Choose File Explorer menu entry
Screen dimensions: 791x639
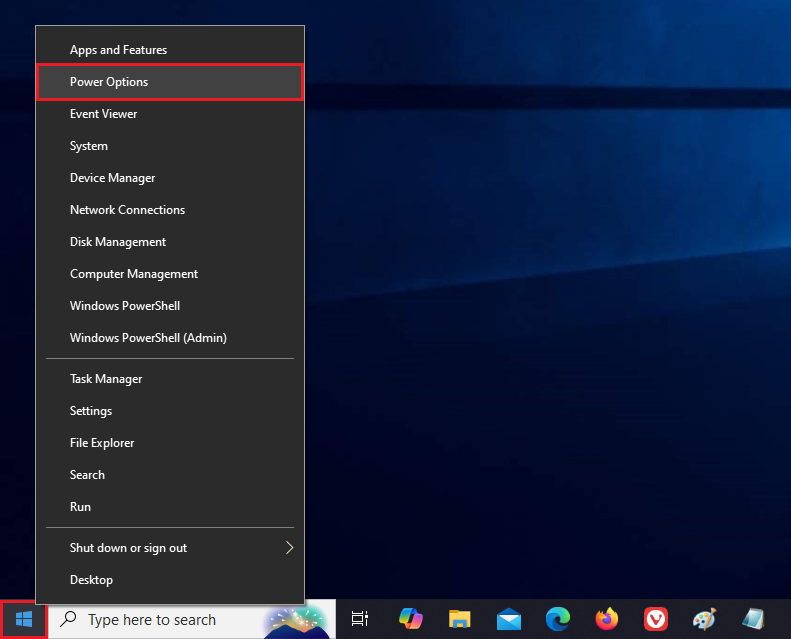point(170,443)
